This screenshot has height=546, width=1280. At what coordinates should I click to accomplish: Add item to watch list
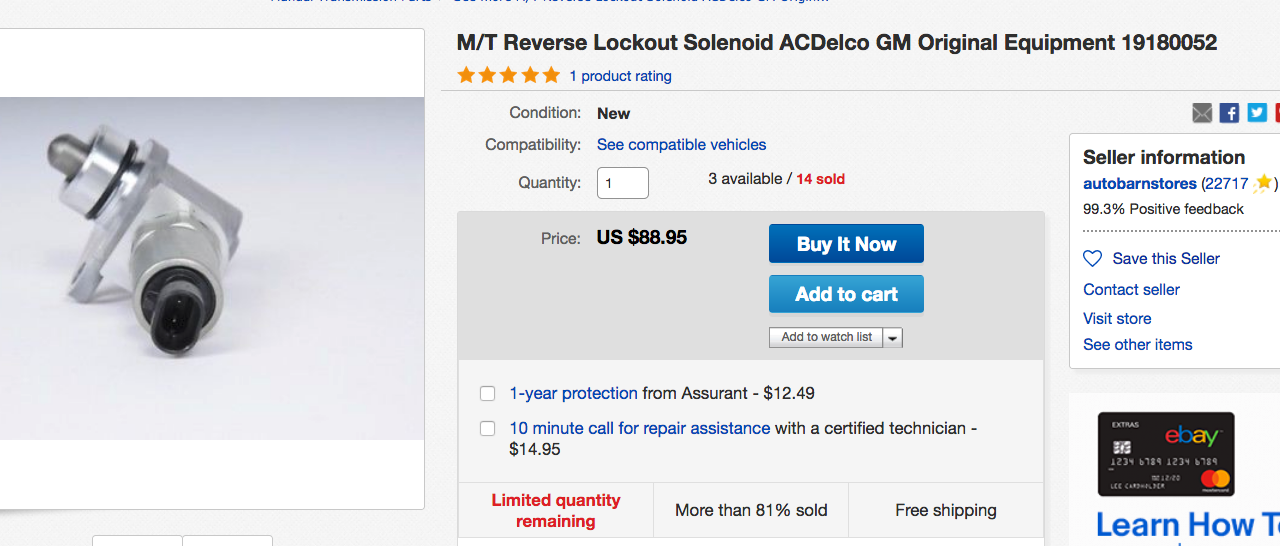pos(826,337)
